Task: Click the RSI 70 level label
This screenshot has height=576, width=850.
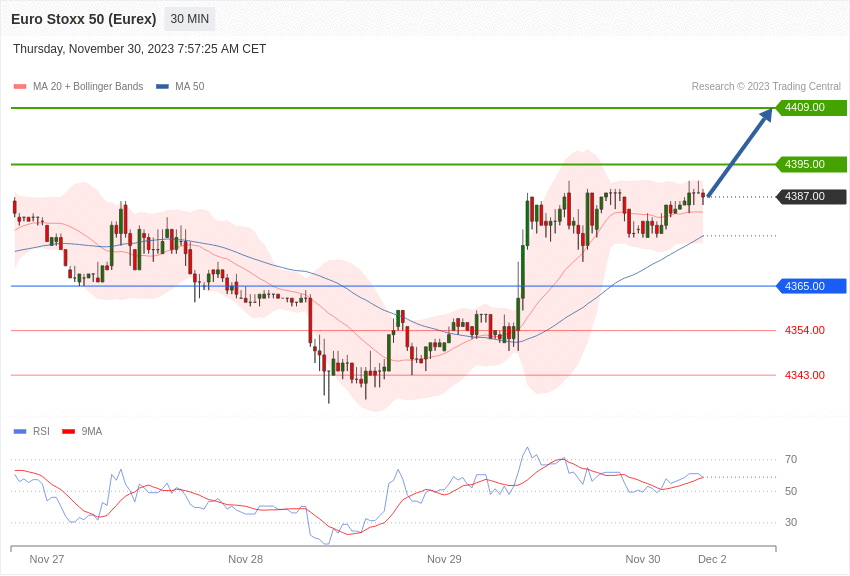Action: (x=791, y=459)
